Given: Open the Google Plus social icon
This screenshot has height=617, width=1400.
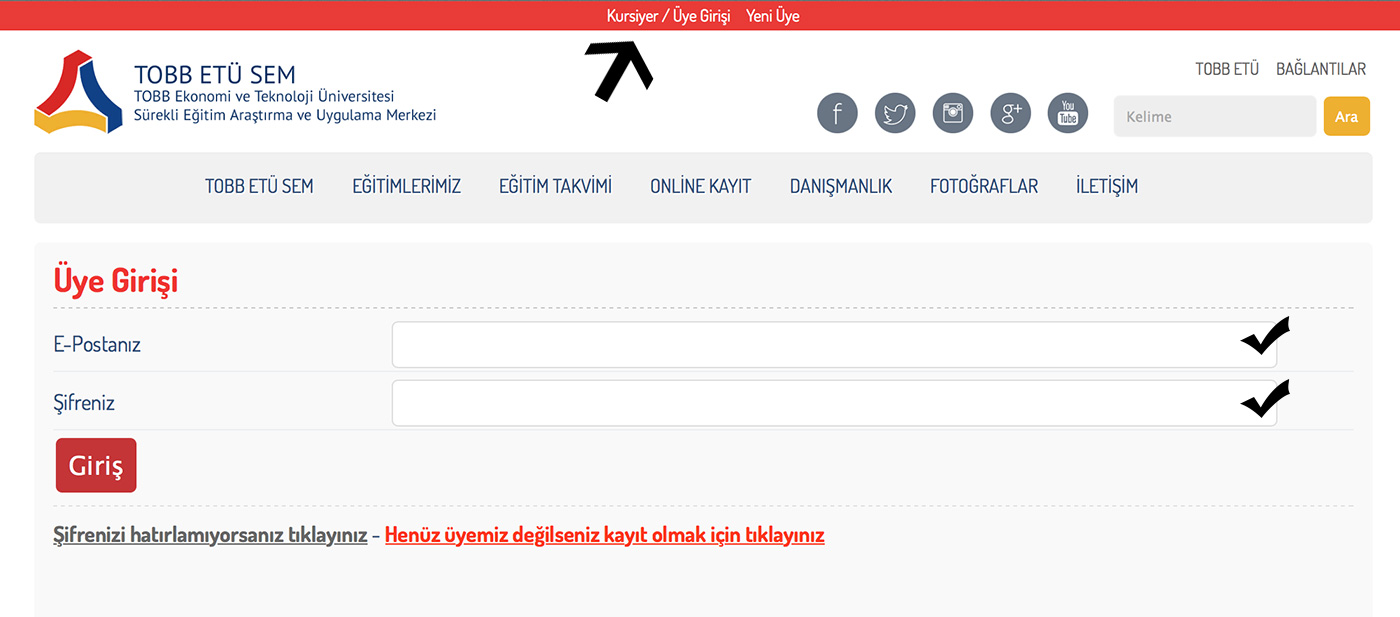Looking at the screenshot, I should point(1010,113).
